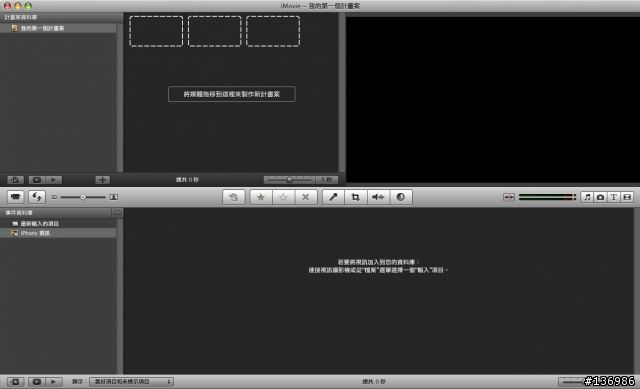Toggle event library visibility at bottom-left
The height and width of the screenshot is (389, 640).
coord(16,382)
